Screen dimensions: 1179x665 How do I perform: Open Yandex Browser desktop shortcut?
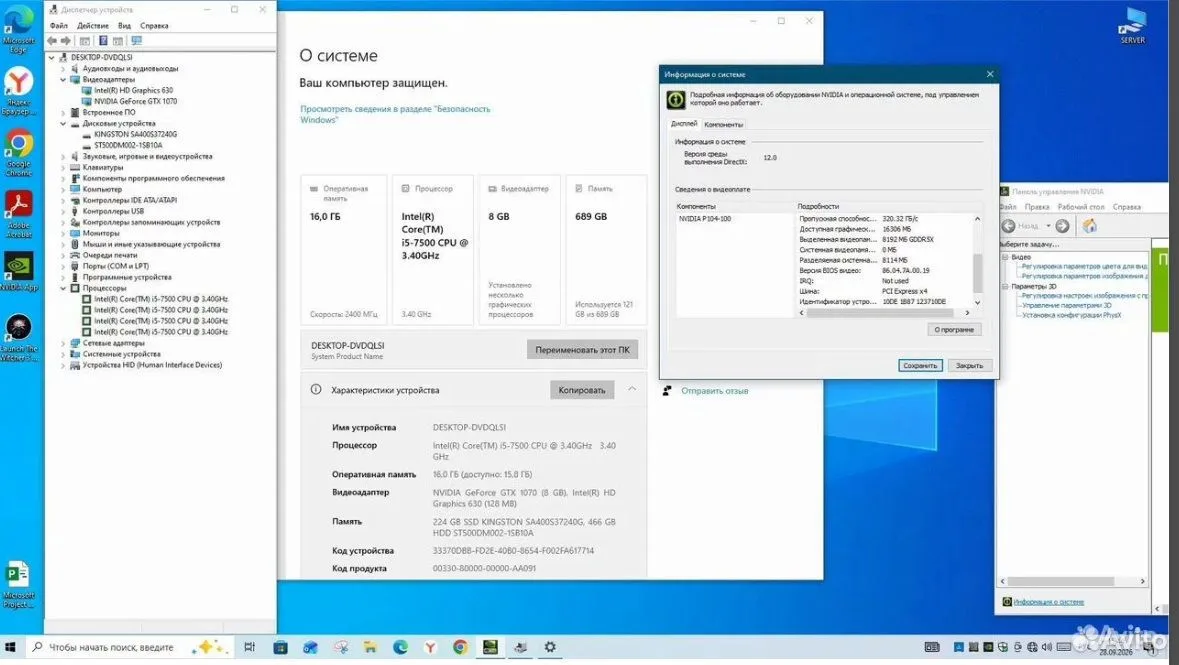(x=18, y=91)
